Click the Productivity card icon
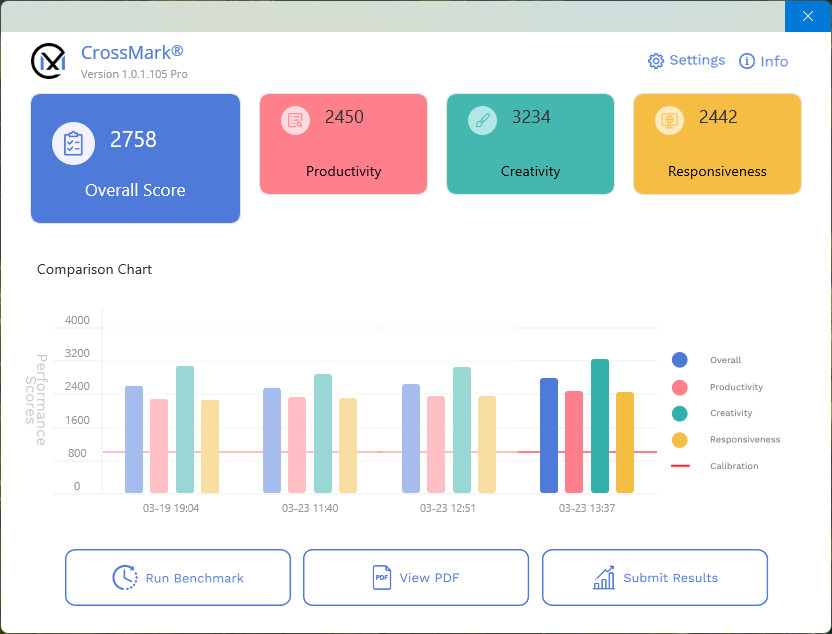832x634 pixels. pos(295,120)
